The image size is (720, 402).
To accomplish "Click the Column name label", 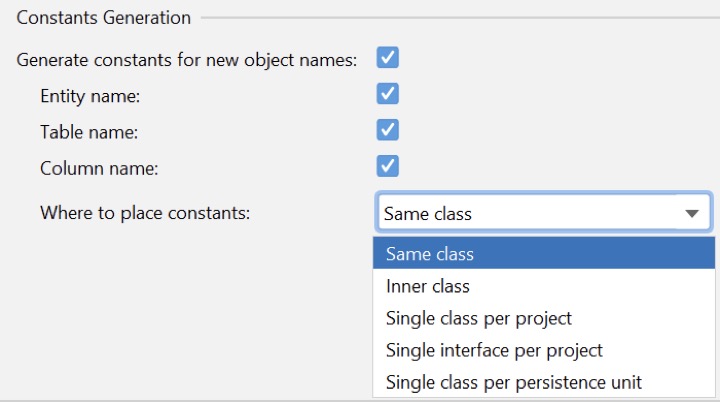I will (98, 168).
